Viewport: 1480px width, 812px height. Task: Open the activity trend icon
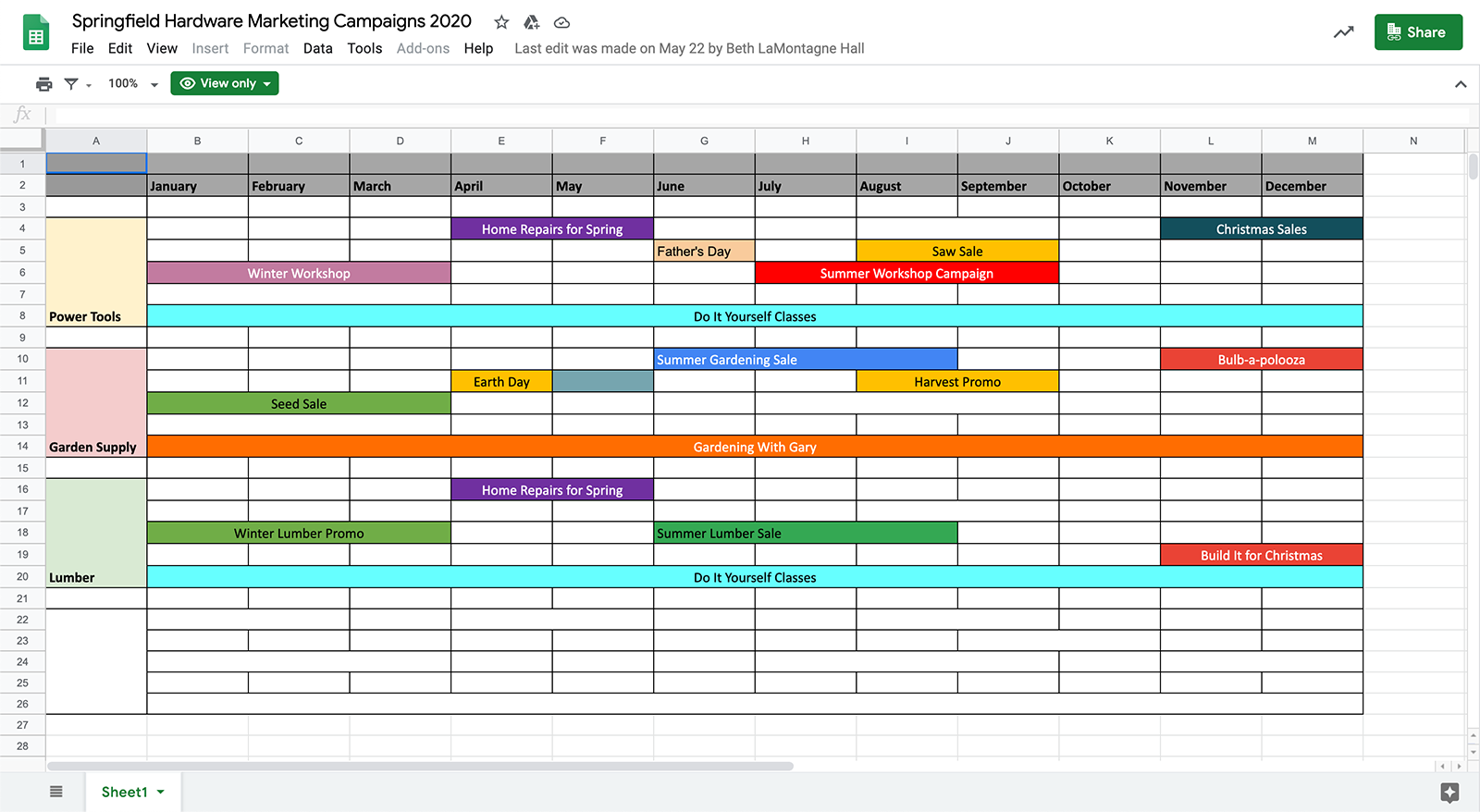1343,32
